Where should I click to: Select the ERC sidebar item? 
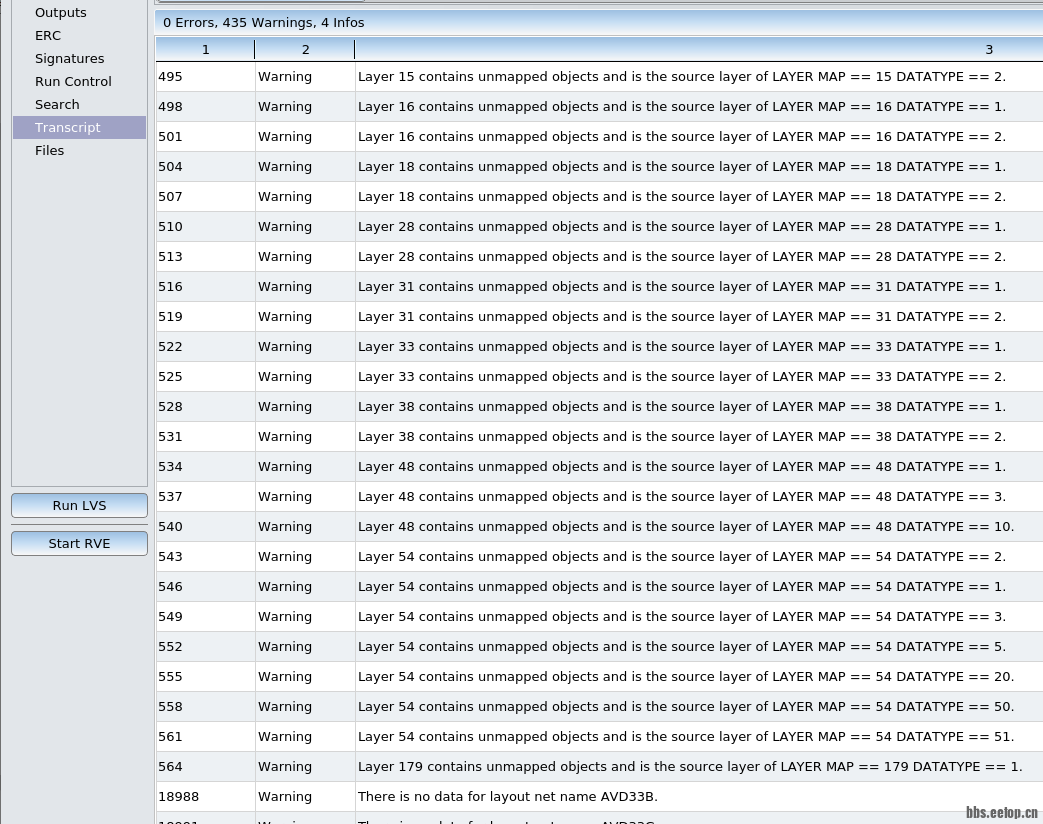(48, 36)
